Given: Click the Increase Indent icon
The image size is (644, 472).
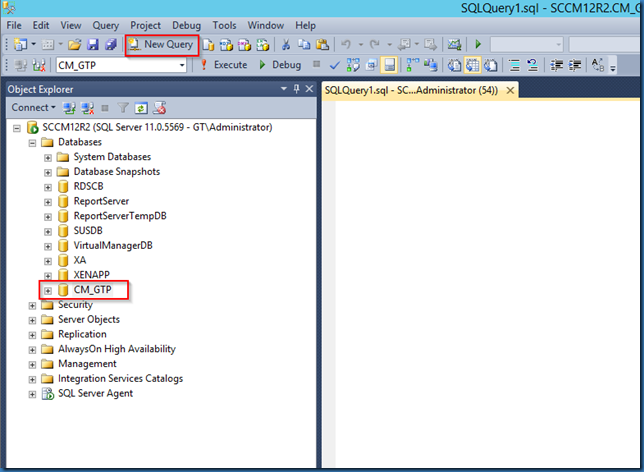Looking at the screenshot, I should tap(575, 65).
